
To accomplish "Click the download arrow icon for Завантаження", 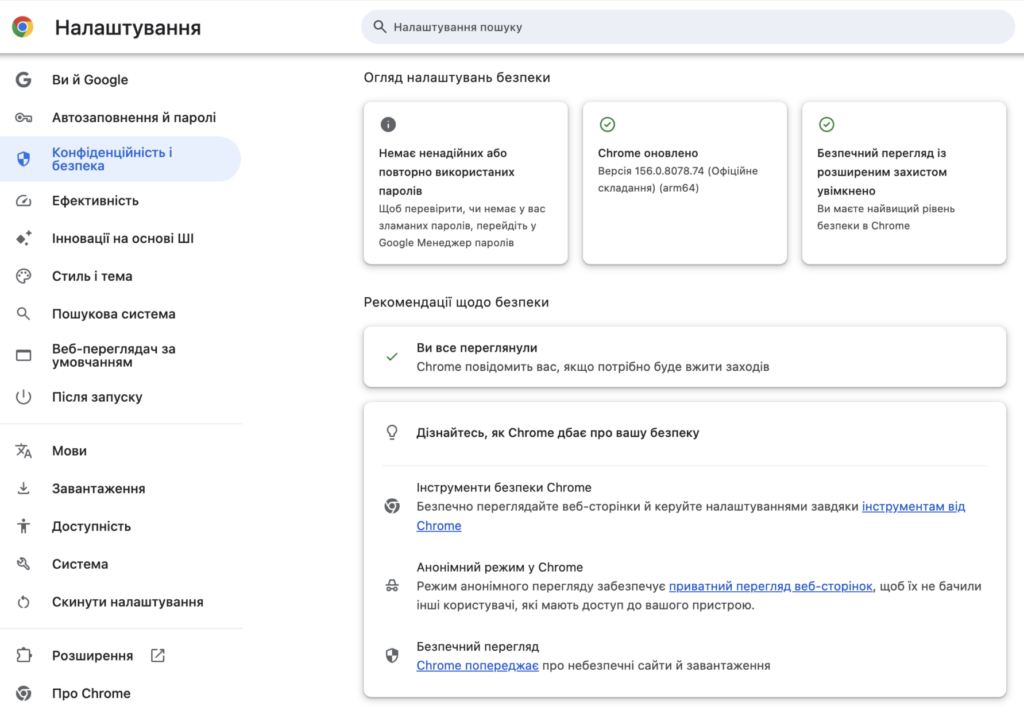I will click(x=24, y=489).
